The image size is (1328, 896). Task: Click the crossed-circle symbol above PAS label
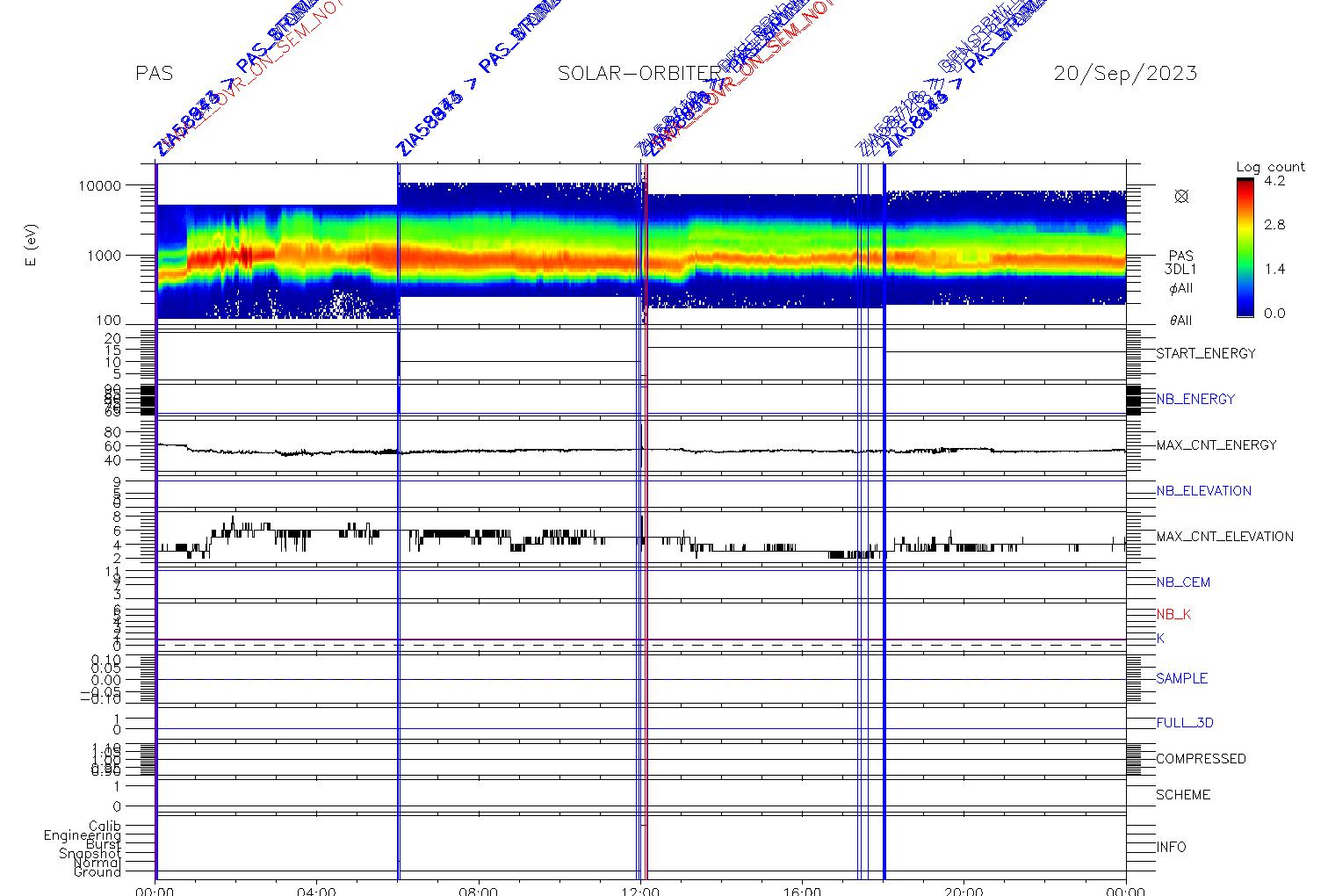pos(1181,196)
